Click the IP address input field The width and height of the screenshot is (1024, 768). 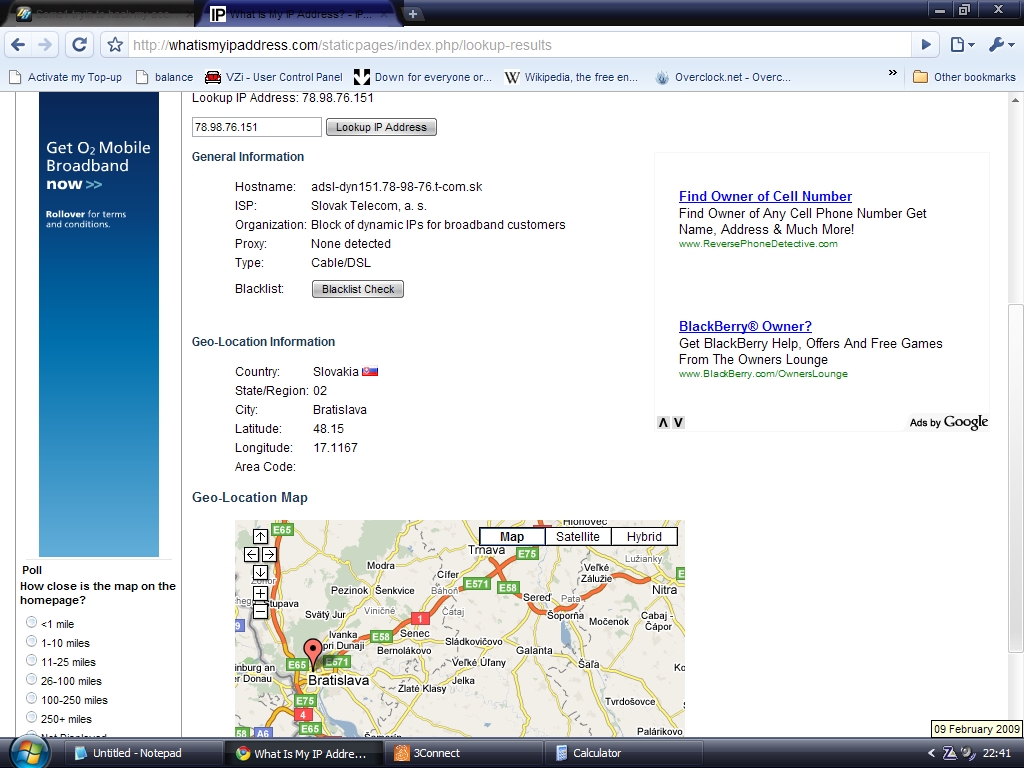pos(257,127)
